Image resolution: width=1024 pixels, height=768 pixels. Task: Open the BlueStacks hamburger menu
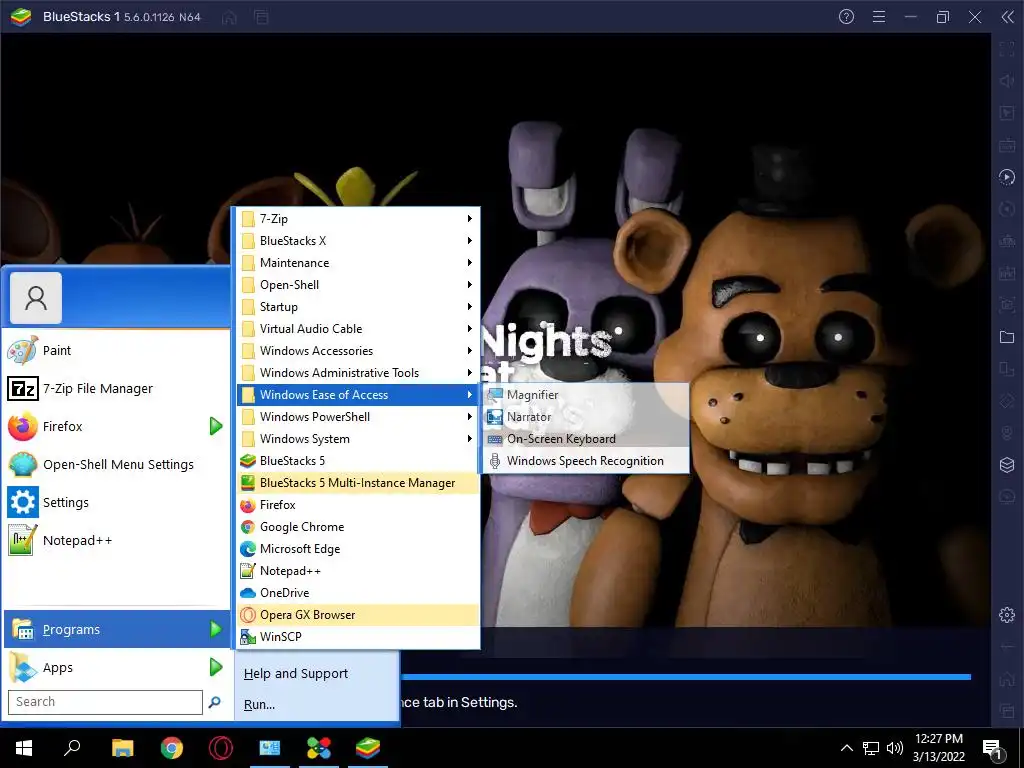[x=879, y=17]
